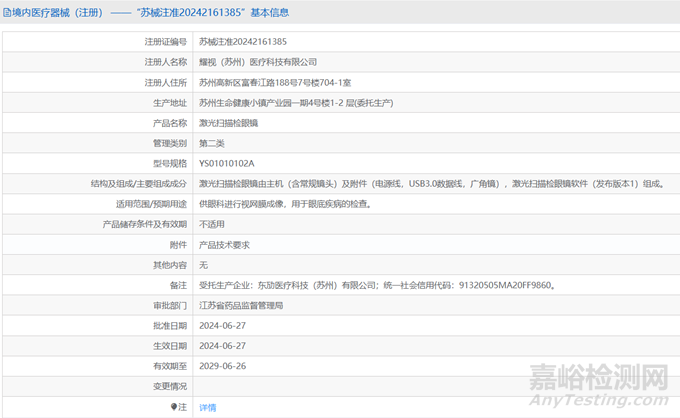Click the model specification YS01010102A
The image size is (680, 418).
pos(227,163)
